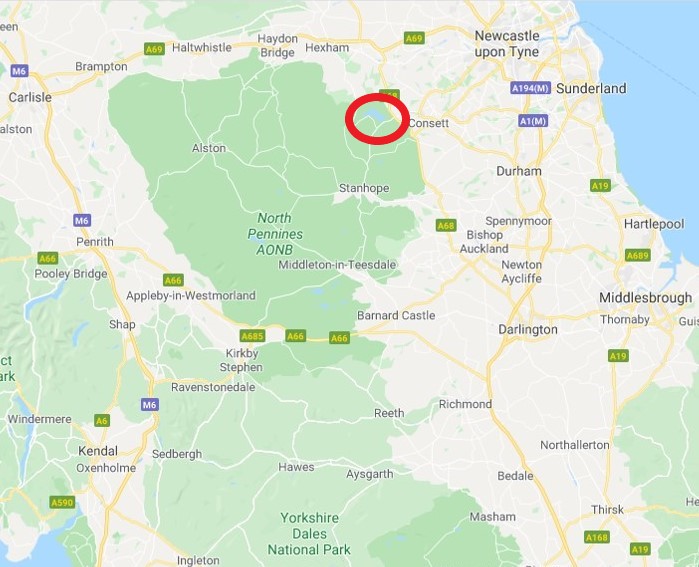Click the Appleby-in-Westmorland label
Image resolution: width=699 pixels, height=567 pixels.
[191, 296]
